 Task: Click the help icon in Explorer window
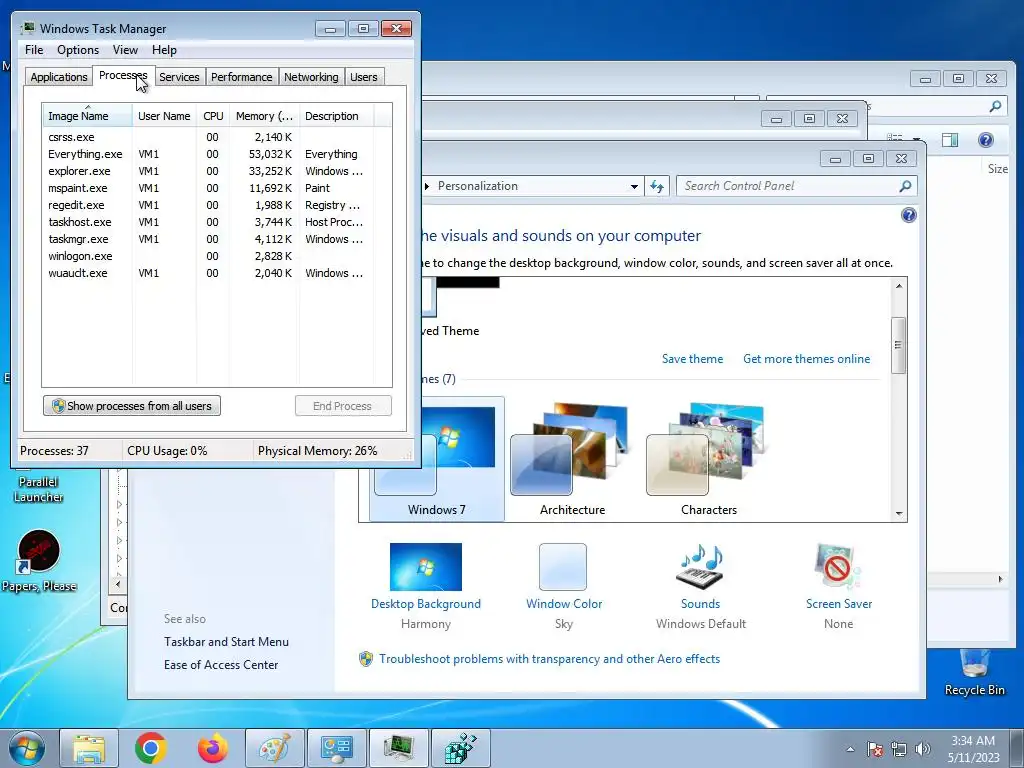985,140
